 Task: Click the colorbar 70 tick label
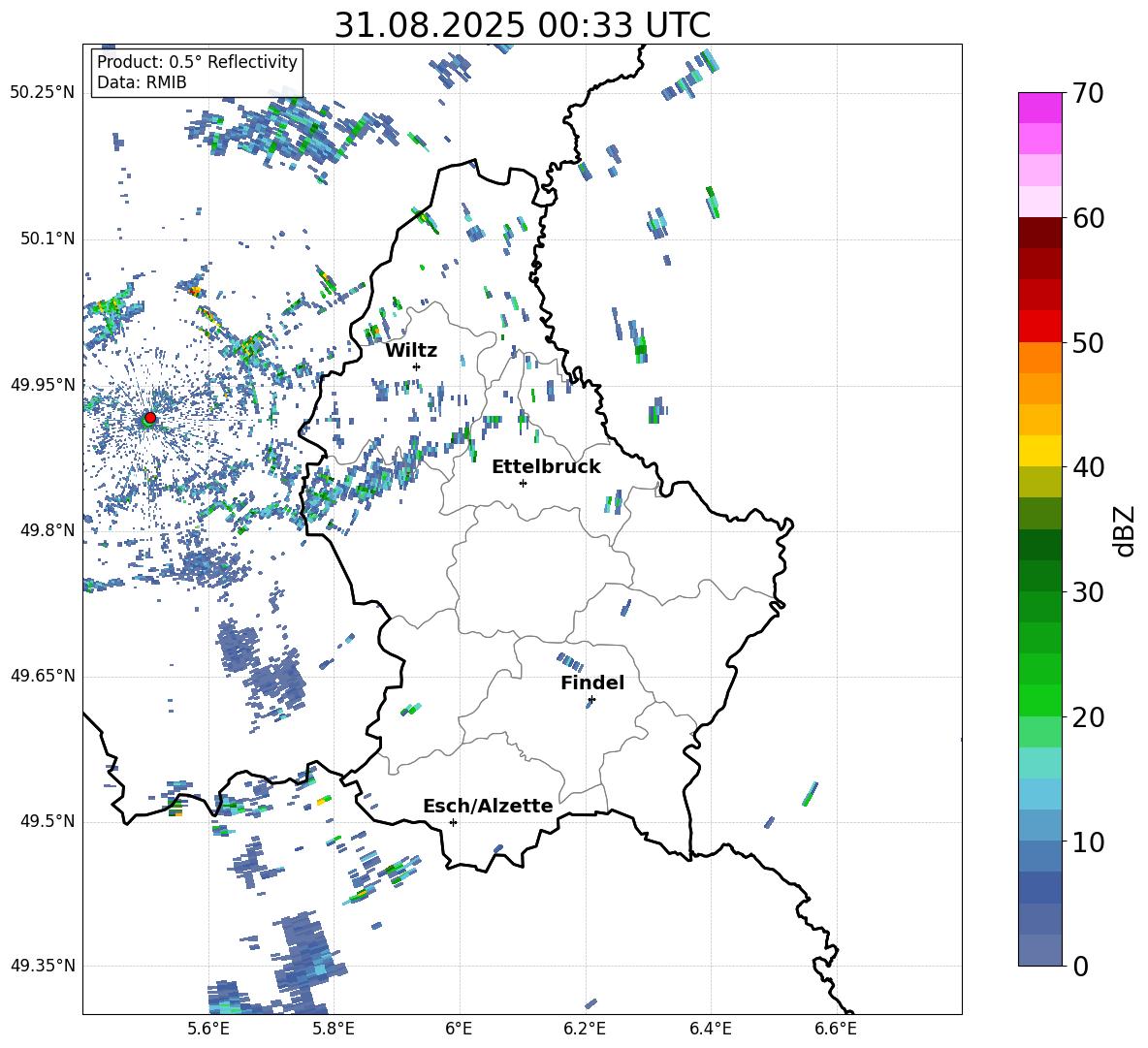pos(1088,94)
